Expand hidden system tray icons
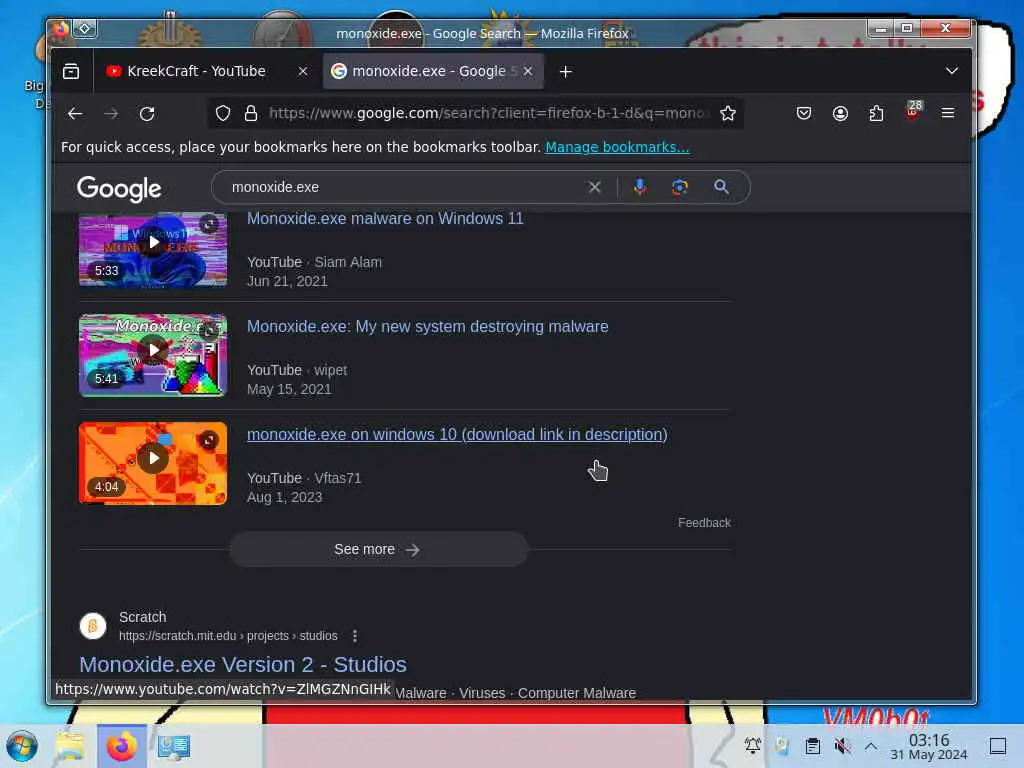Screen dimensions: 1024x768 pos(871,746)
